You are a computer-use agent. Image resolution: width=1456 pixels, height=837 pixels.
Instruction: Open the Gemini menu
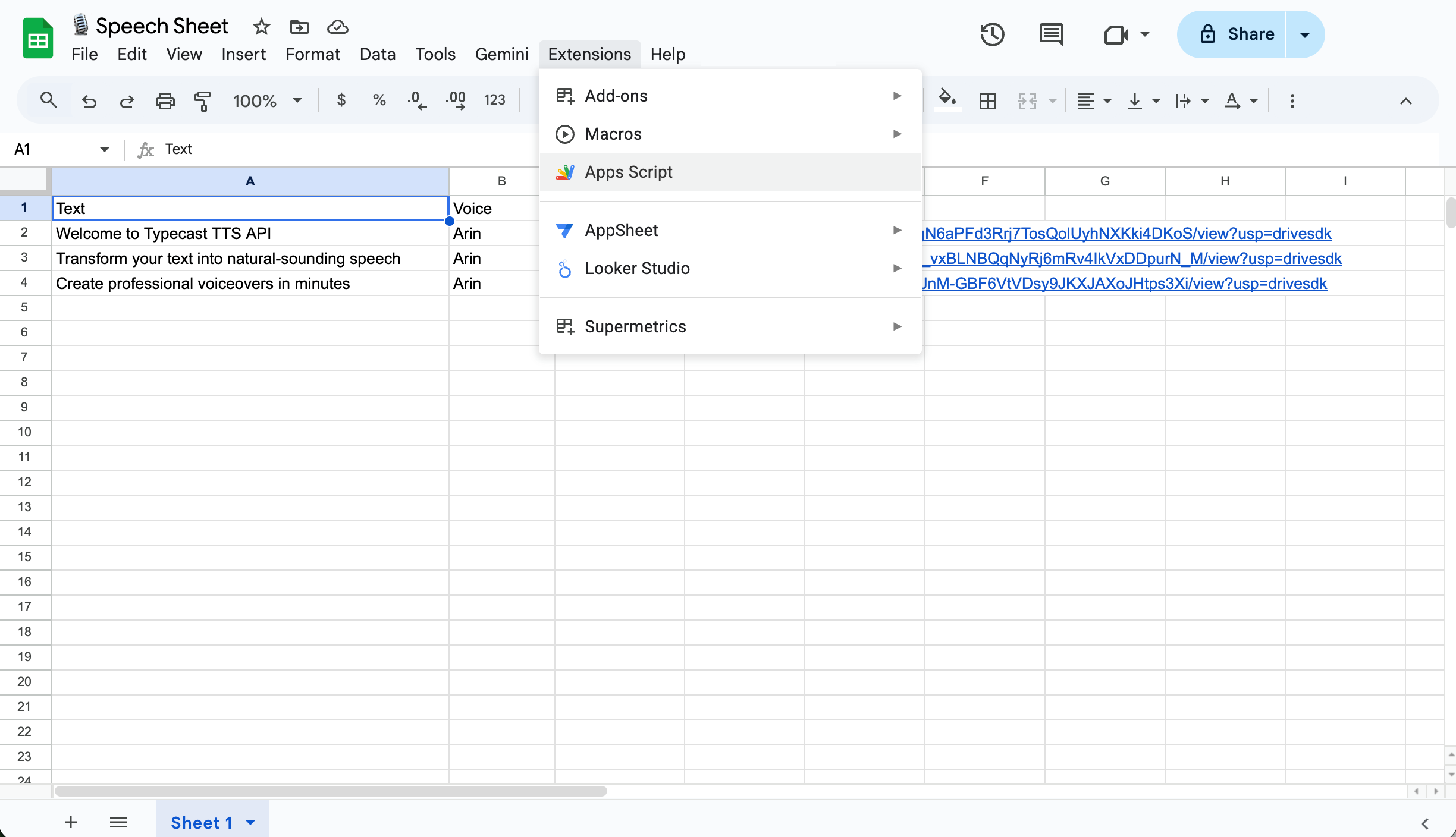point(501,54)
